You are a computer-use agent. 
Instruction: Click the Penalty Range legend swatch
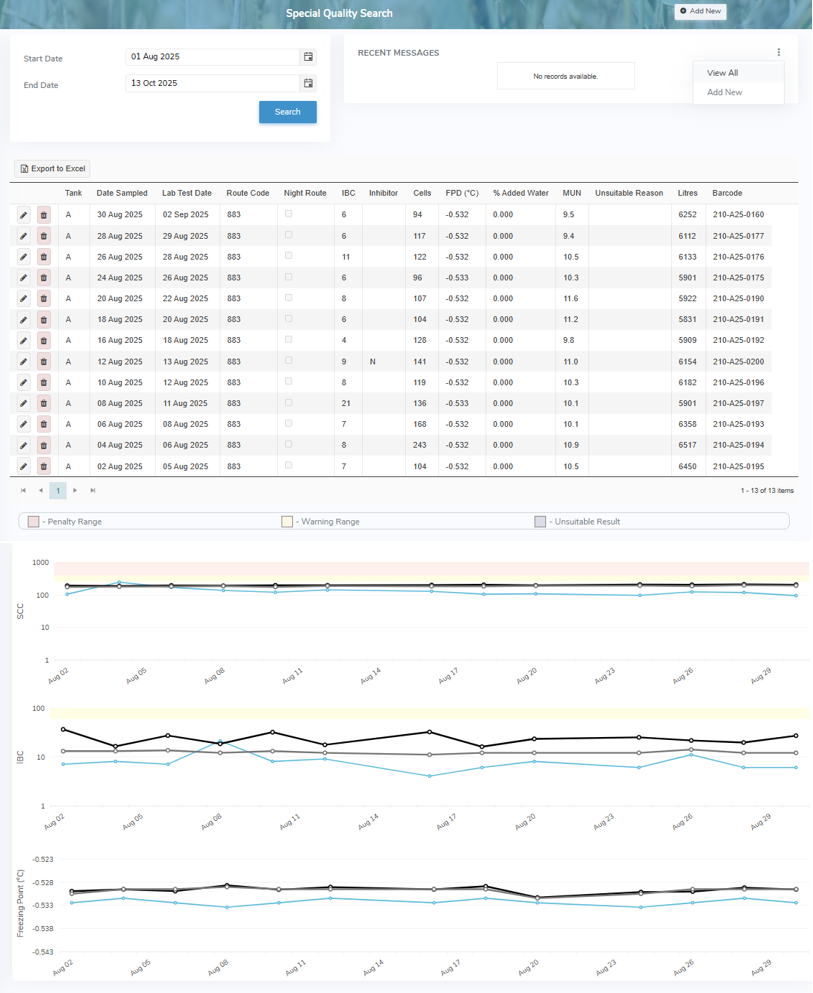coord(34,522)
